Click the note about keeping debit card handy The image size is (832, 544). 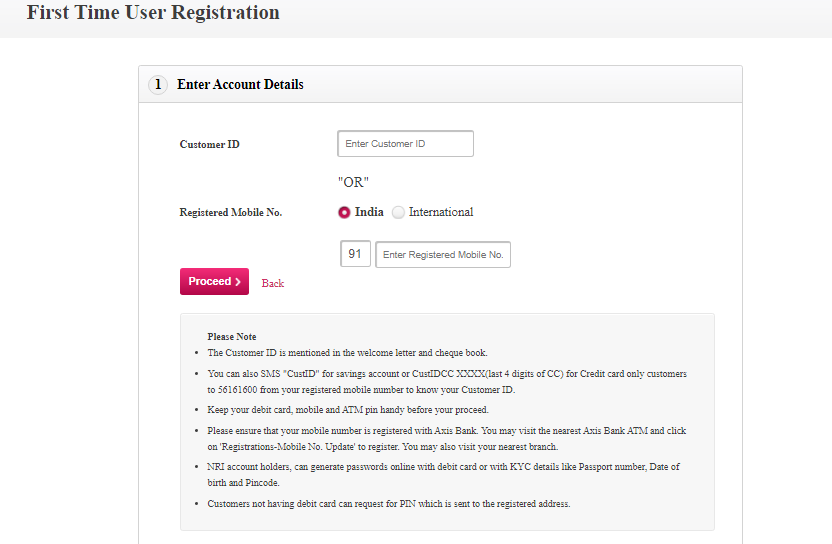click(x=348, y=410)
